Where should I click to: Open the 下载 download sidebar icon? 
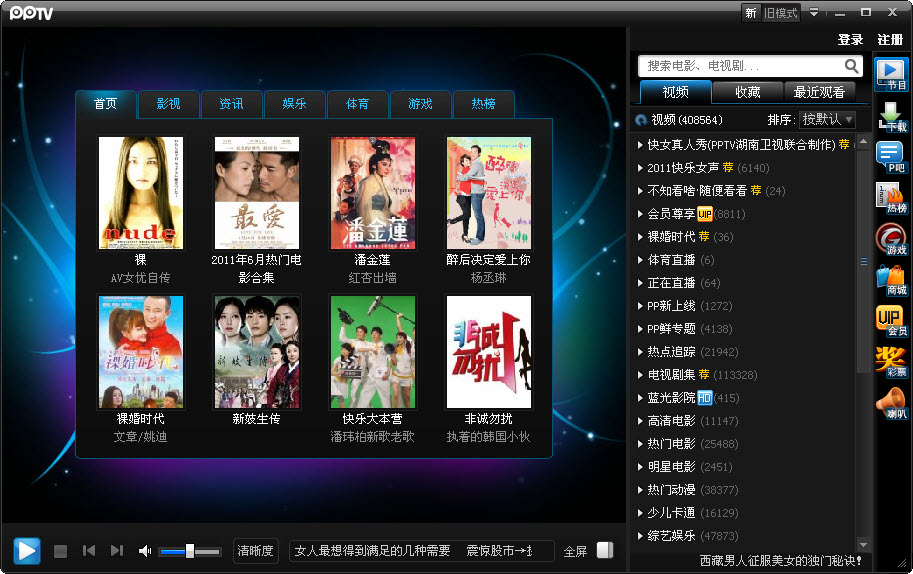(x=892, y=116)
